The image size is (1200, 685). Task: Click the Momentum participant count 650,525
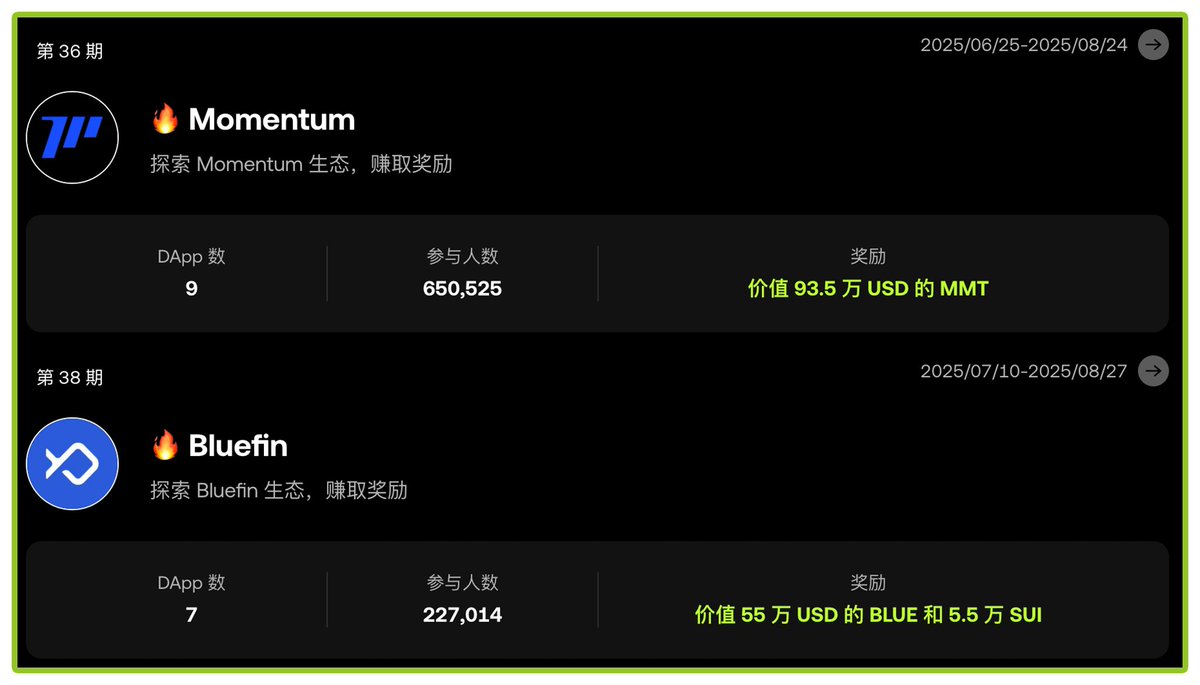coord(462,289)
